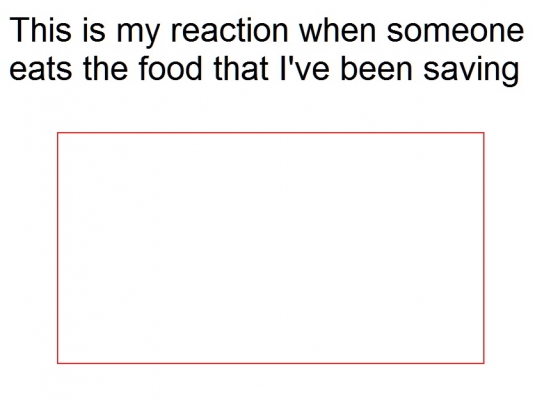Viewport: 535px width, 400px height.
Task: Click the word "the" before "food"
Action: [105, 68]
